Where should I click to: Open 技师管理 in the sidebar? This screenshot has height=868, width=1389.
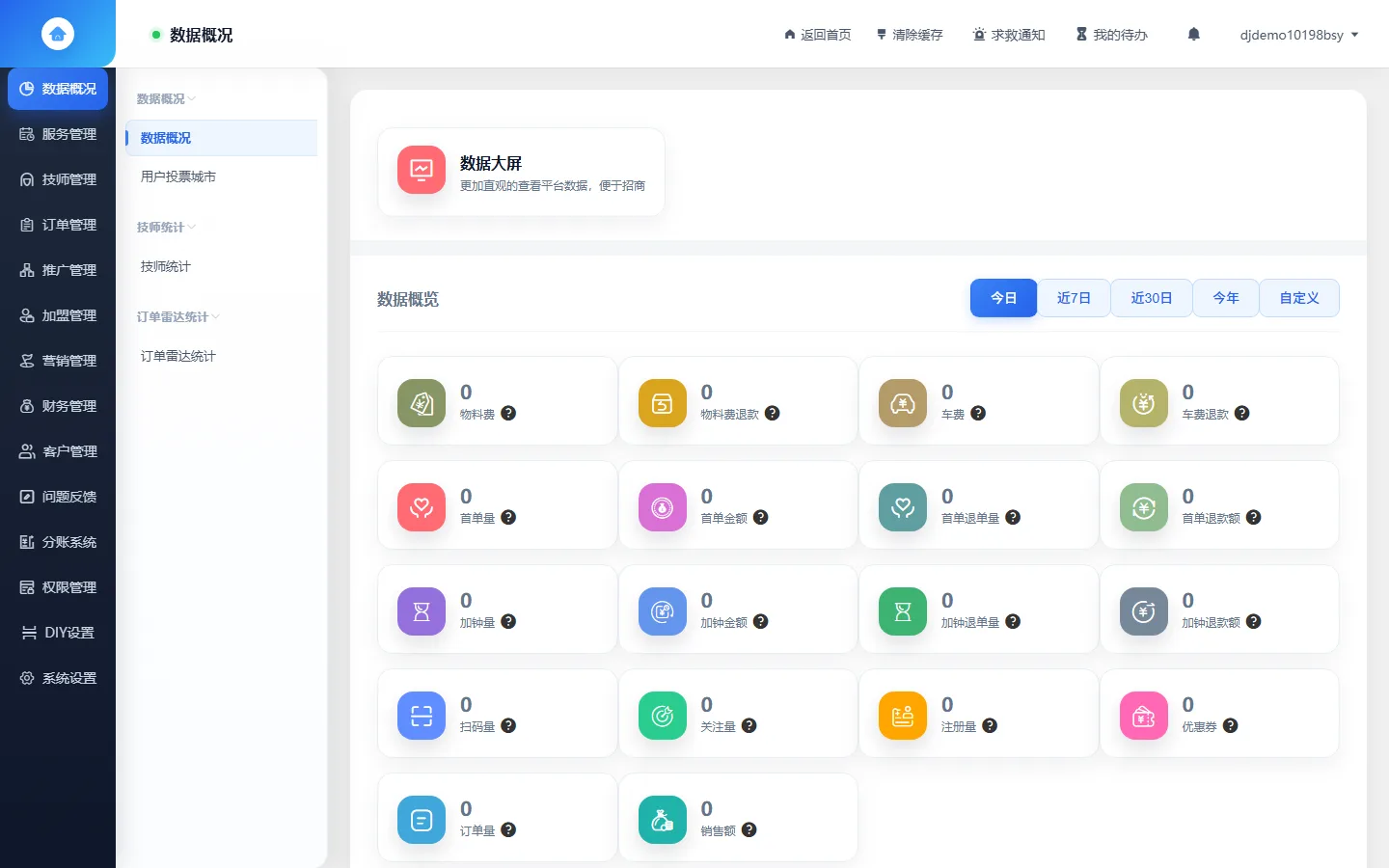[58, 179]
